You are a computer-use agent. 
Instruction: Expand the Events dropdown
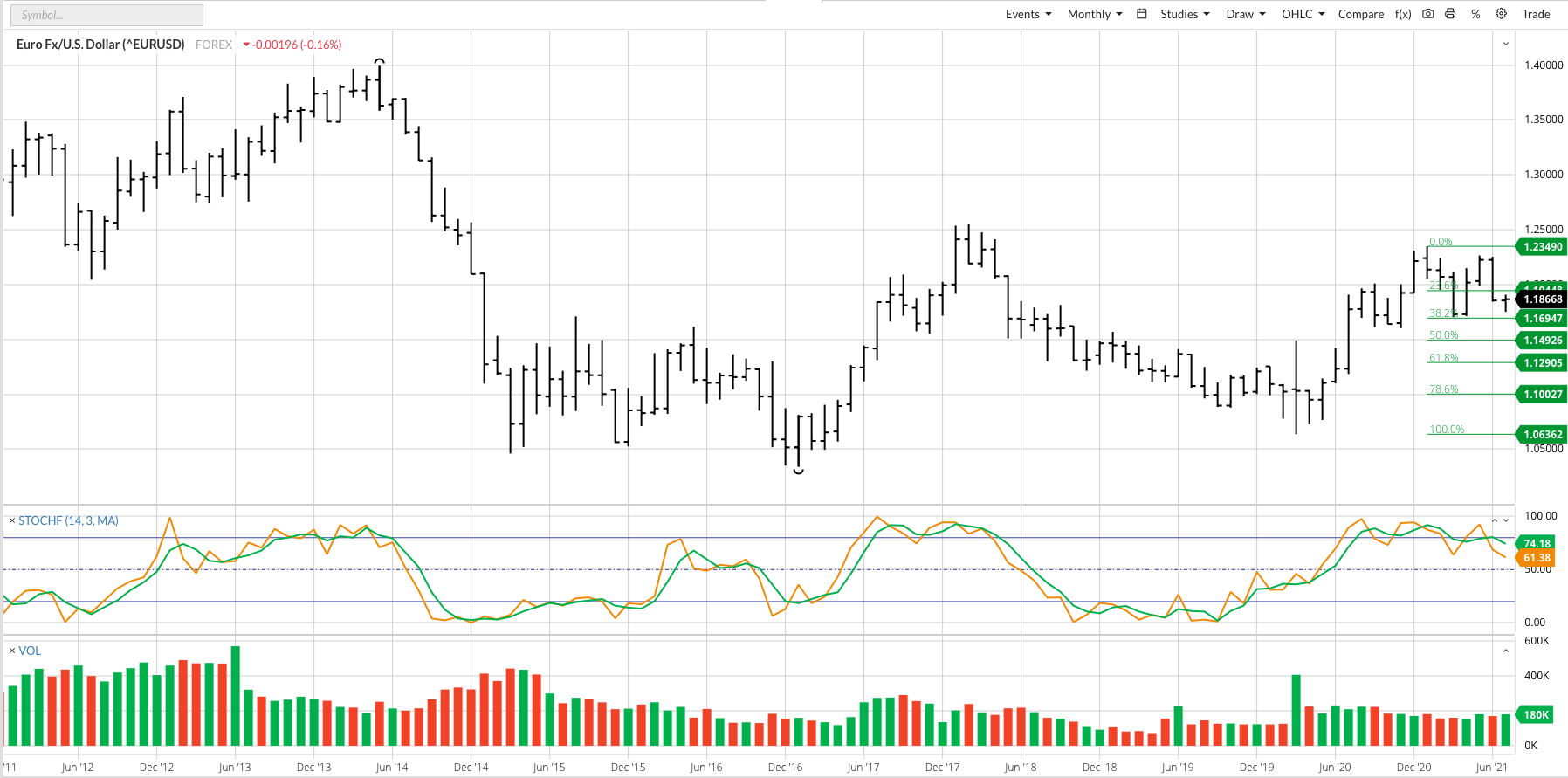tap(1028, 14)
